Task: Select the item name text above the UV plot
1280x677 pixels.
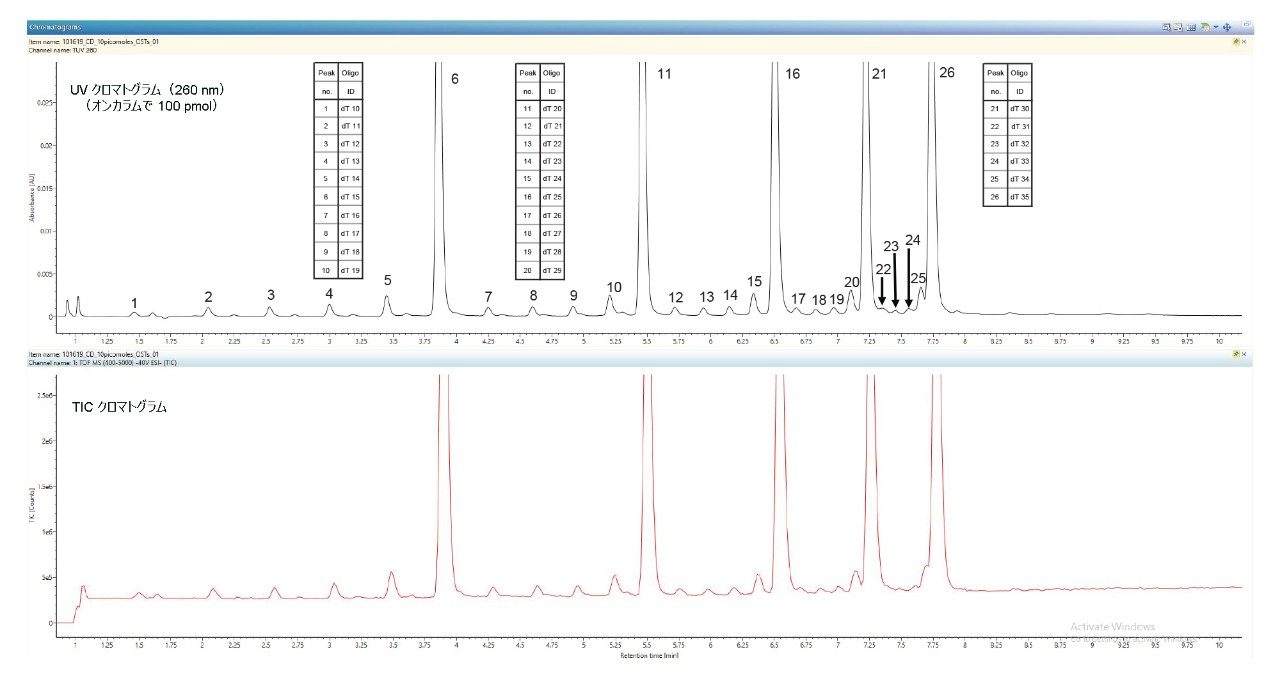Action: tap(93, 42)
